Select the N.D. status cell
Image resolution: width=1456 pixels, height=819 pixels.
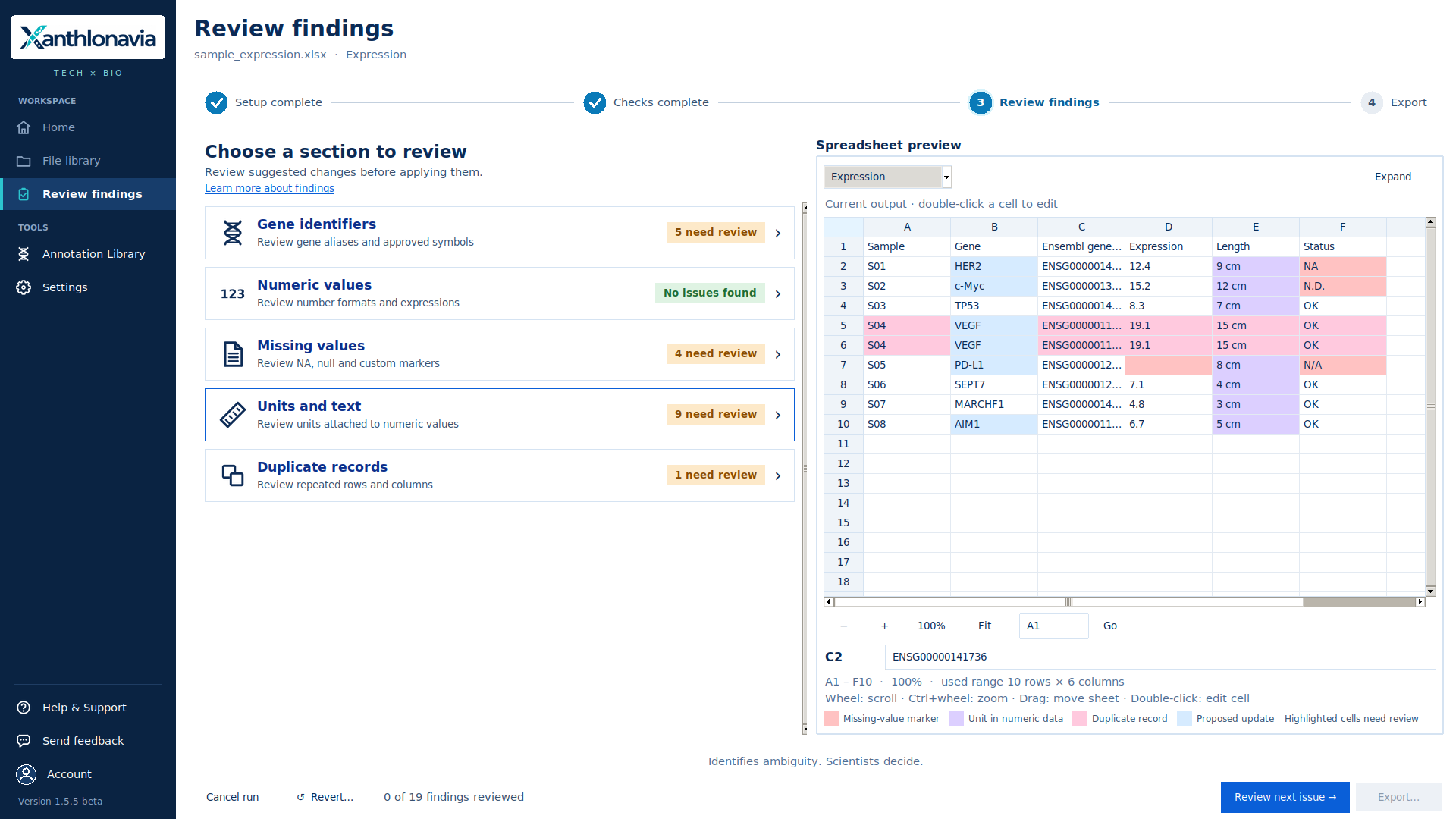(1343, 286)
